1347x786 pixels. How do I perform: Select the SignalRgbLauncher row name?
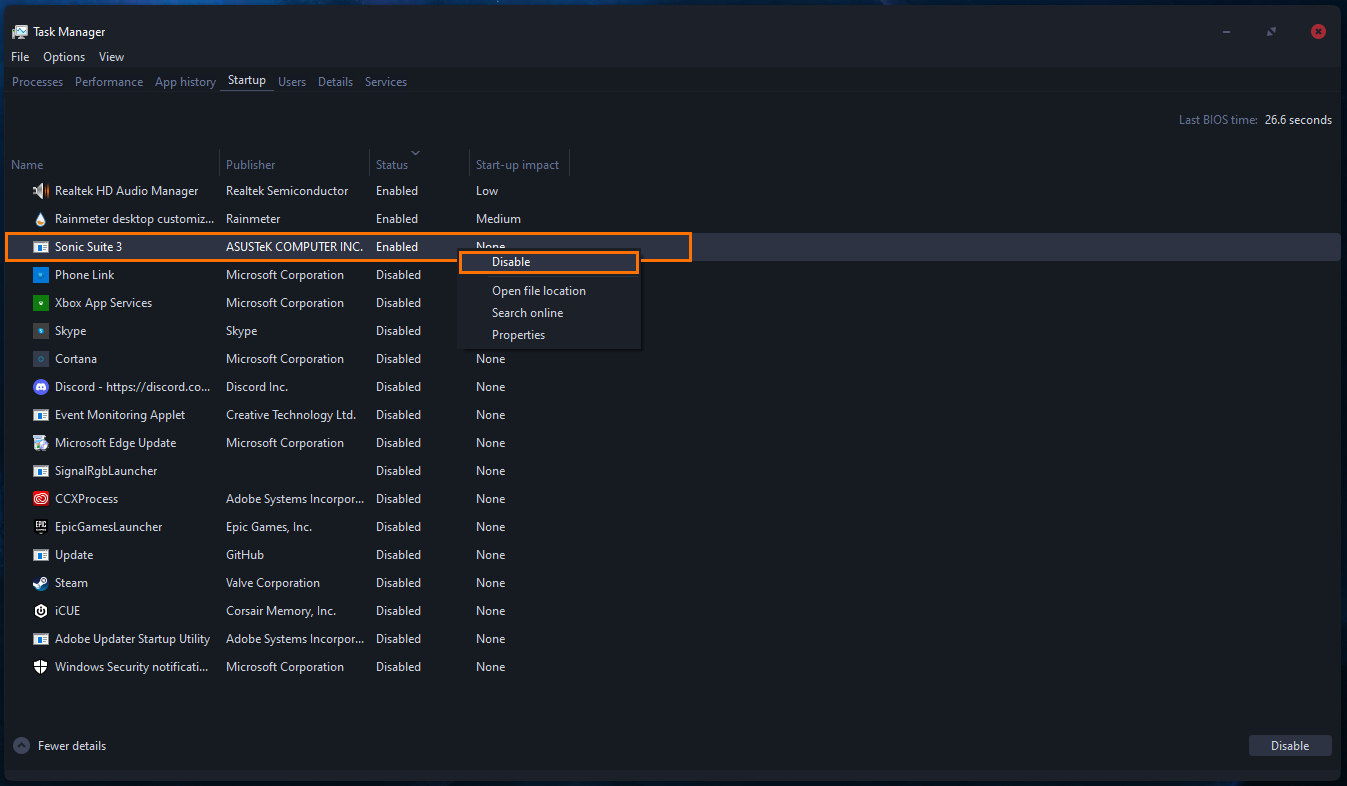pos(106,471)
